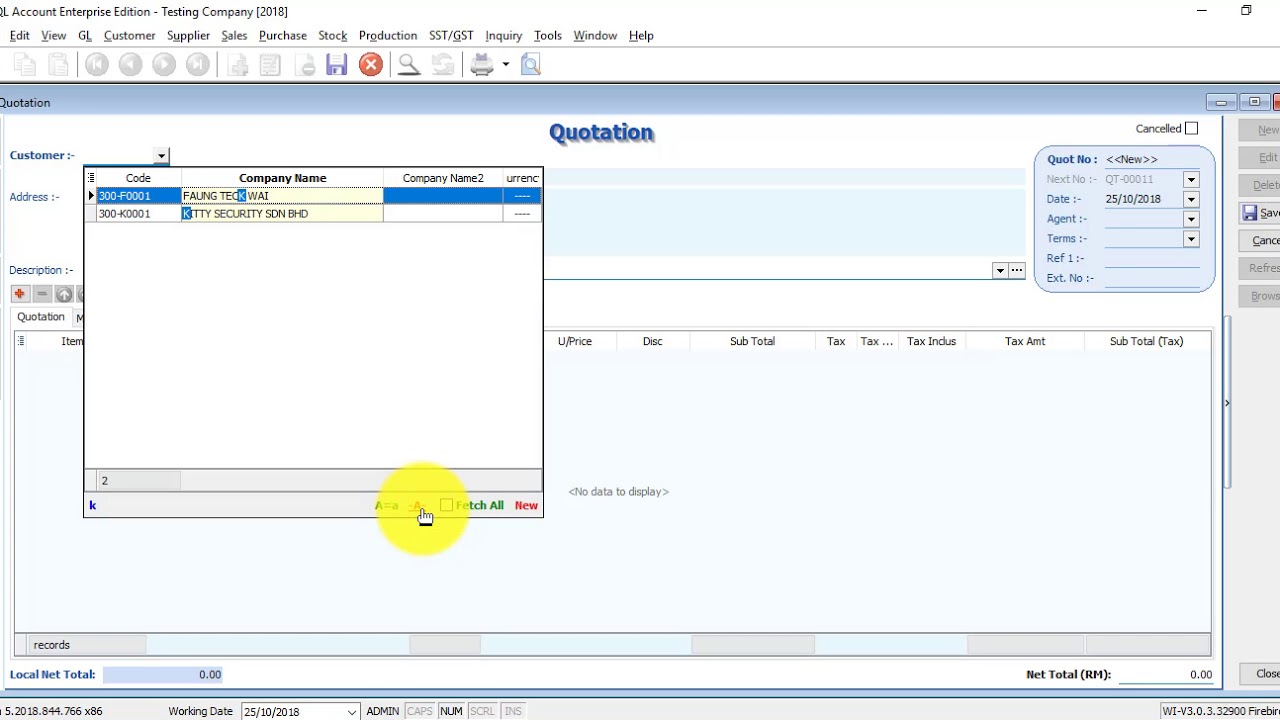
Task: Click the Paste toolbar icon
Action: pyautogui.click(x=58, y=65)
